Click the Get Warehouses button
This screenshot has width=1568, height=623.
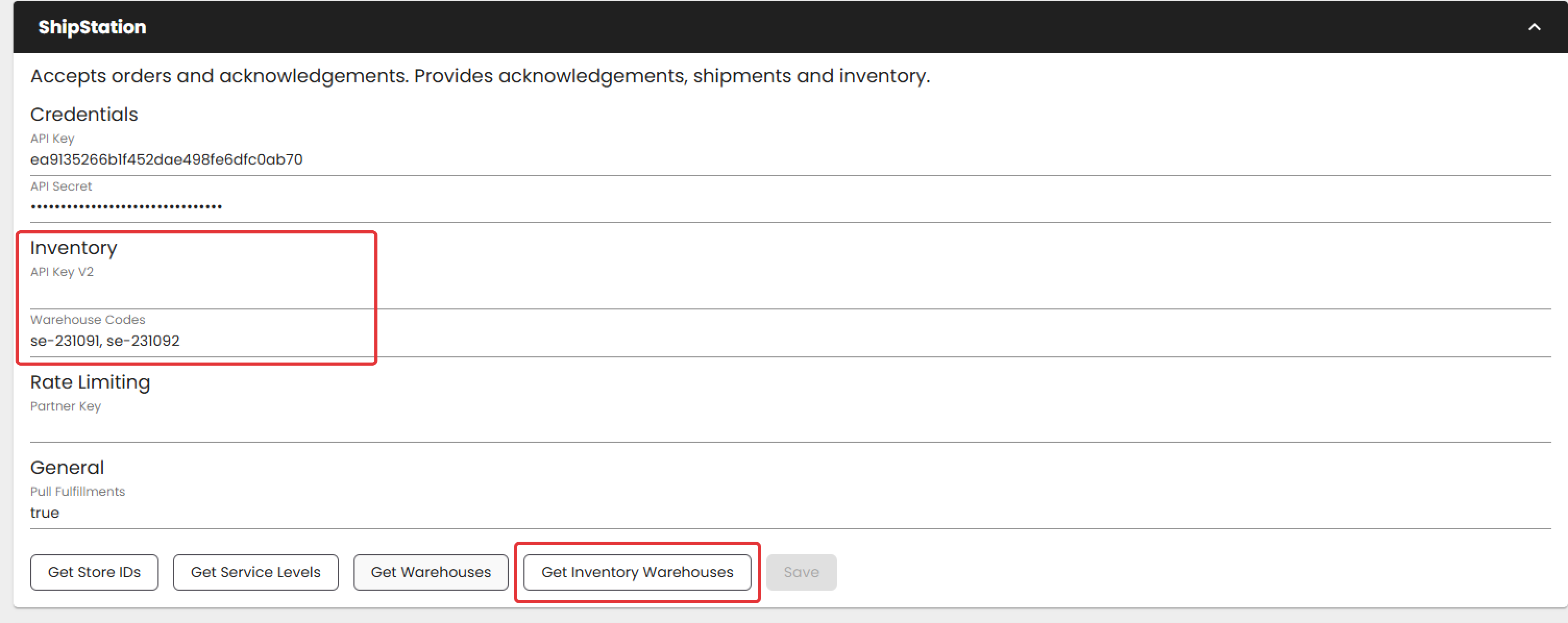431,572
